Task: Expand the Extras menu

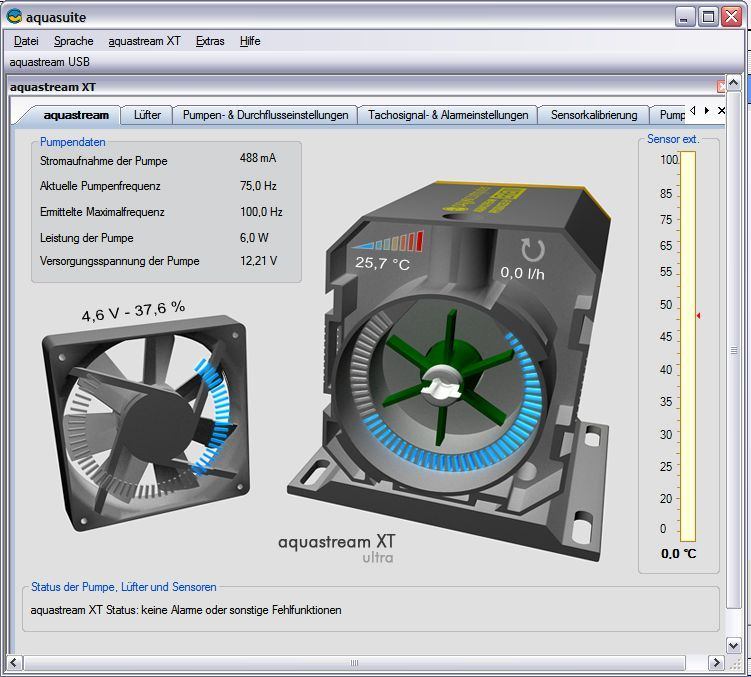Action: click(210, 41)
